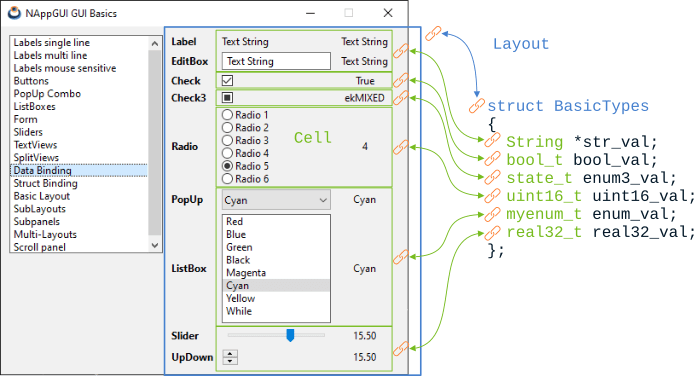Select the Radio 3 option
This screenshot has width=700, height=376.
(x=246, y=140)
